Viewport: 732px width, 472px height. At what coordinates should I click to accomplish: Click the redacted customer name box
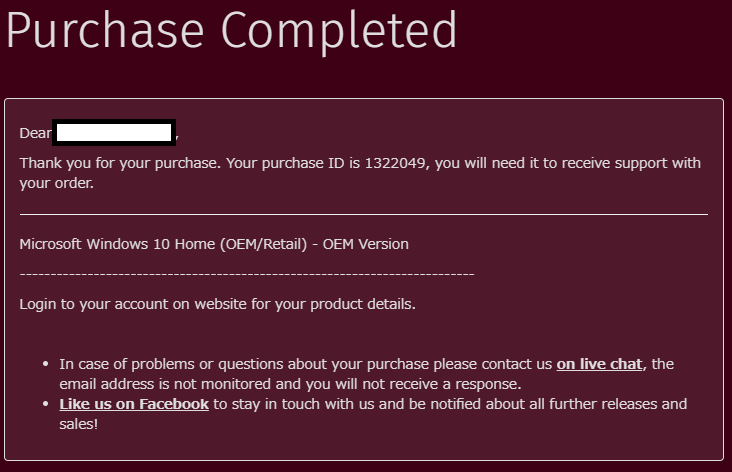click(115, 132)
